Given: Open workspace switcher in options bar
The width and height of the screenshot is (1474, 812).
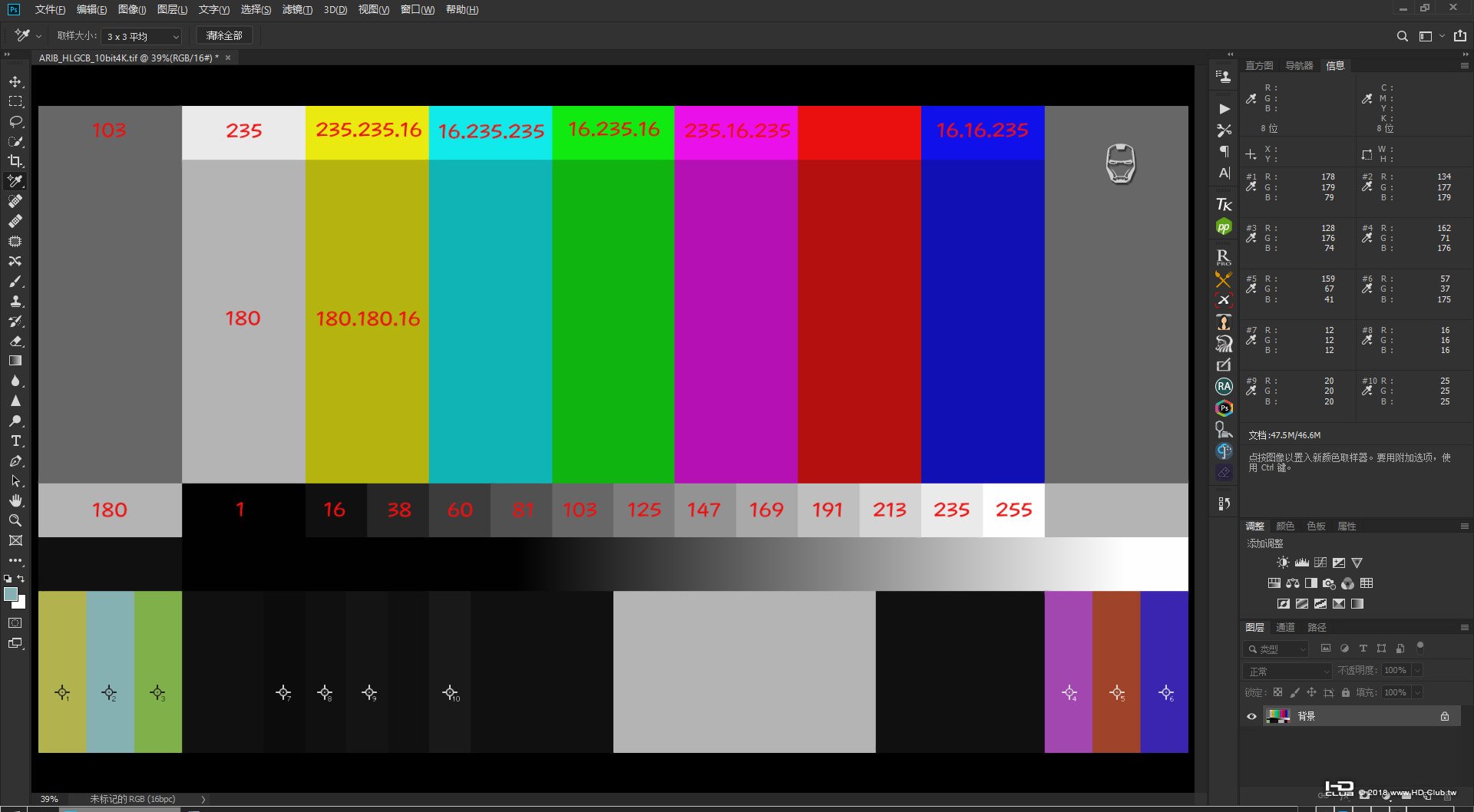Looking at the screenshot, I should coord(1430,36).
